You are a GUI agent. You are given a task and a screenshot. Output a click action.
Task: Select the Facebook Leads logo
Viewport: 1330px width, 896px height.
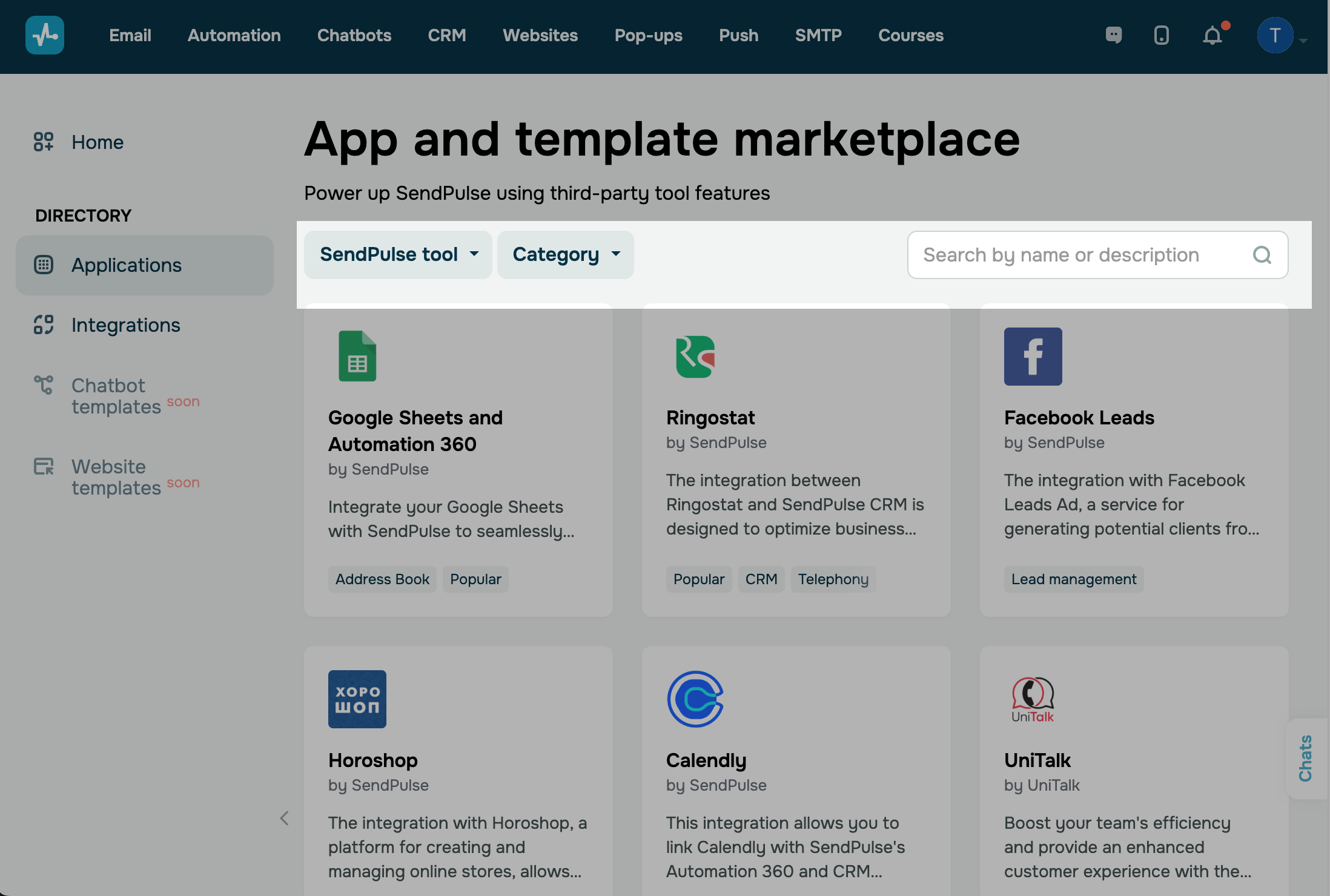[x=1033, y=357]
